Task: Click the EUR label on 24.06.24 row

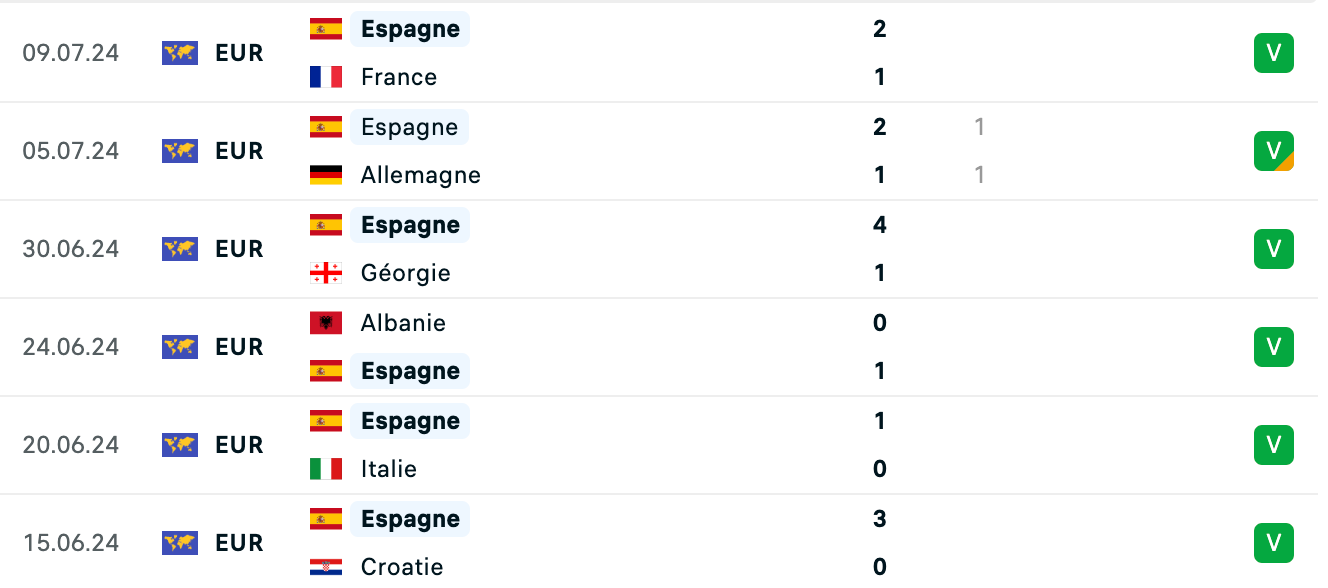Action: coord(240,347)
